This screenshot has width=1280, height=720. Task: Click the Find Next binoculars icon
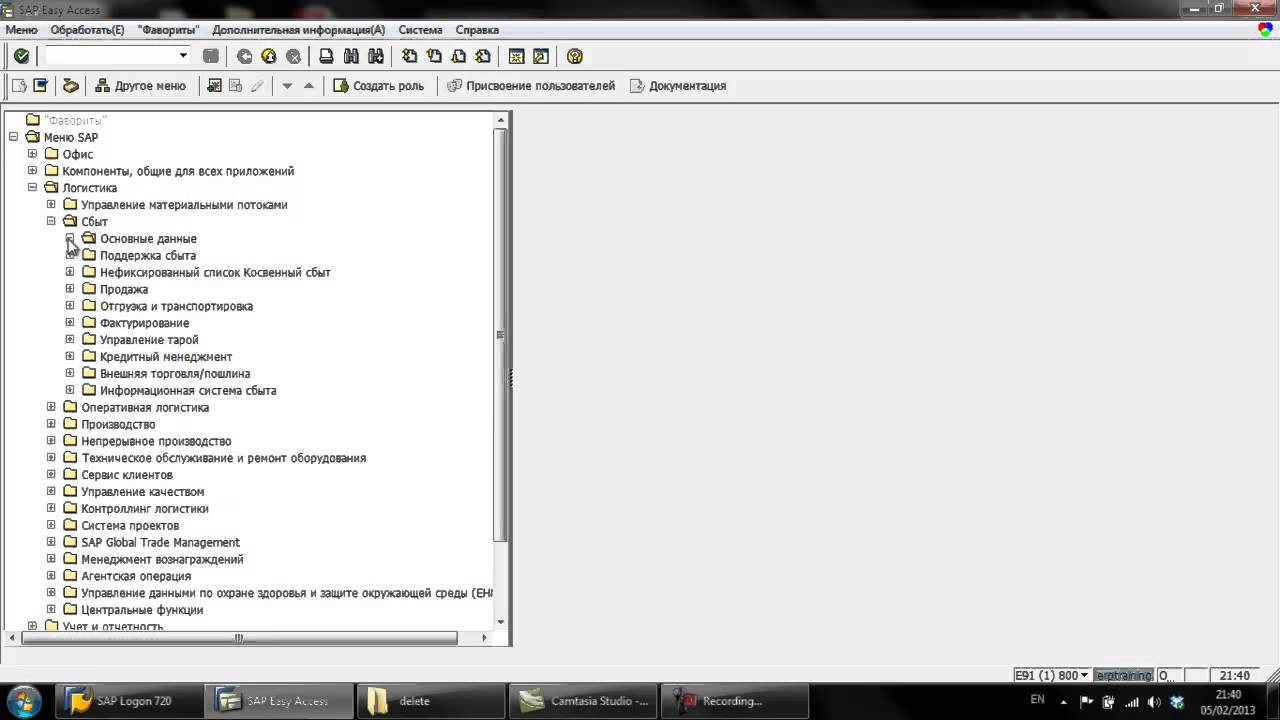[x=376, y=56]
